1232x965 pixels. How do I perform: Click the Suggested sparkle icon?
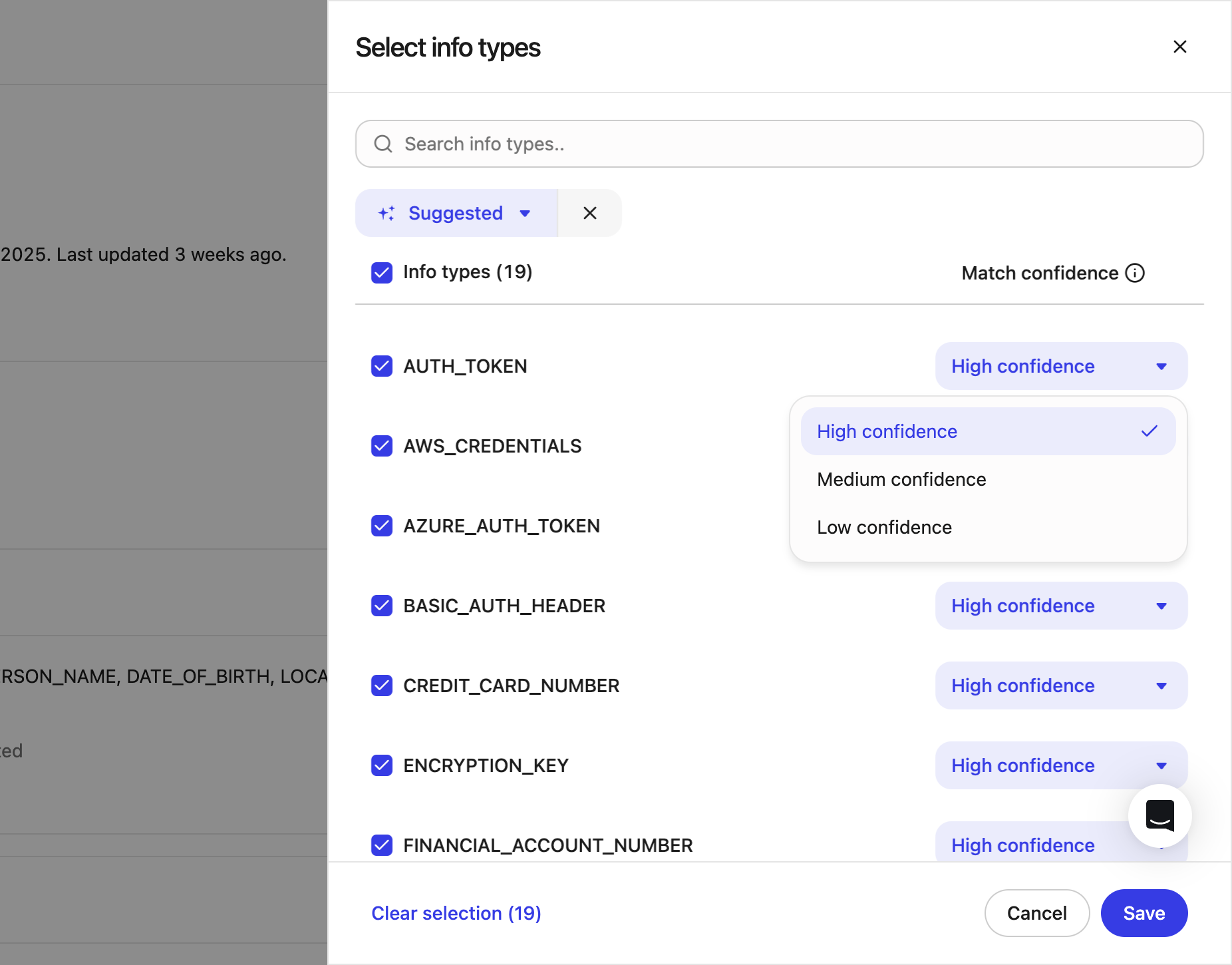(386, 213)
